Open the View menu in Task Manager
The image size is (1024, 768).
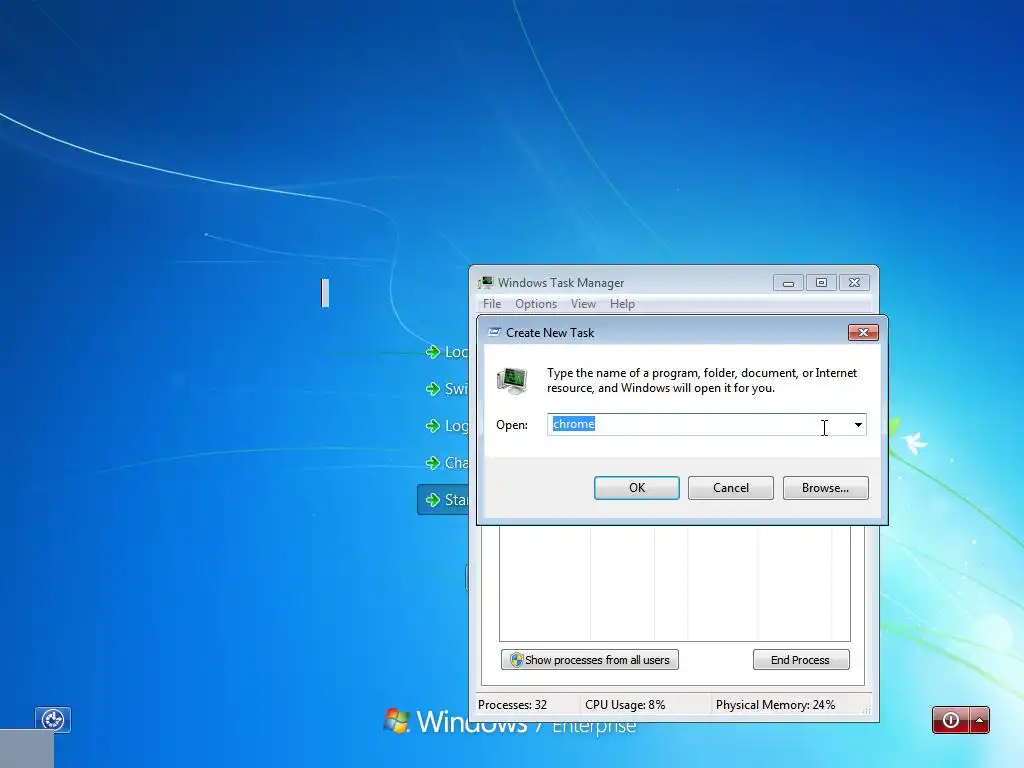coord(583,304)
